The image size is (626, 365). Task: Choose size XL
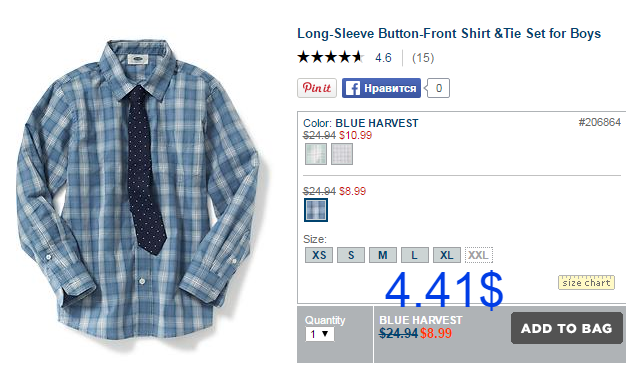click(446, 255)
